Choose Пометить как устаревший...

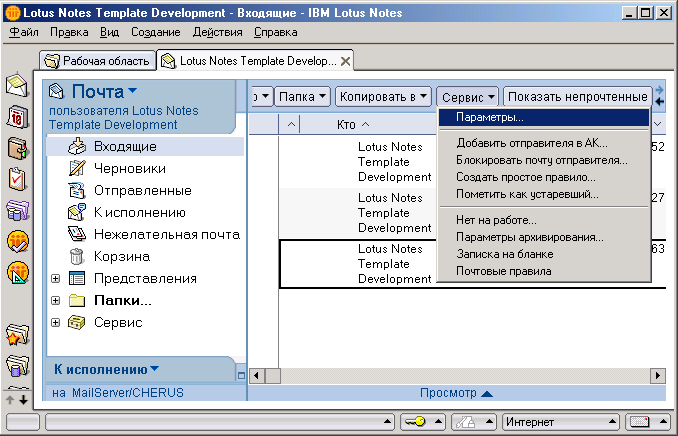click(x=544, y=194)
